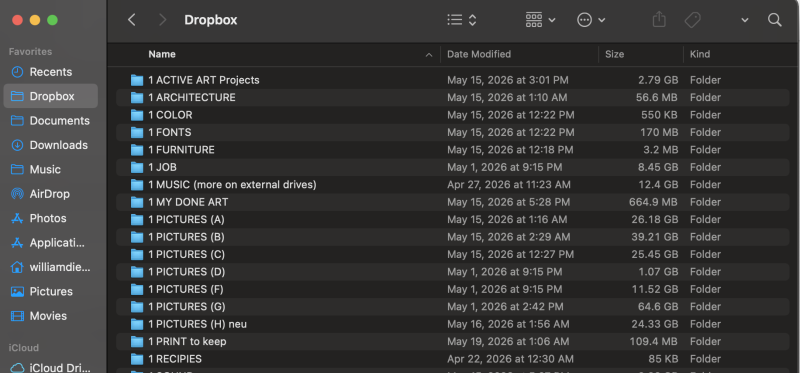800x373 pixels.
Task: Toggle the Name sort direction arrow
Action: point(429,55)
